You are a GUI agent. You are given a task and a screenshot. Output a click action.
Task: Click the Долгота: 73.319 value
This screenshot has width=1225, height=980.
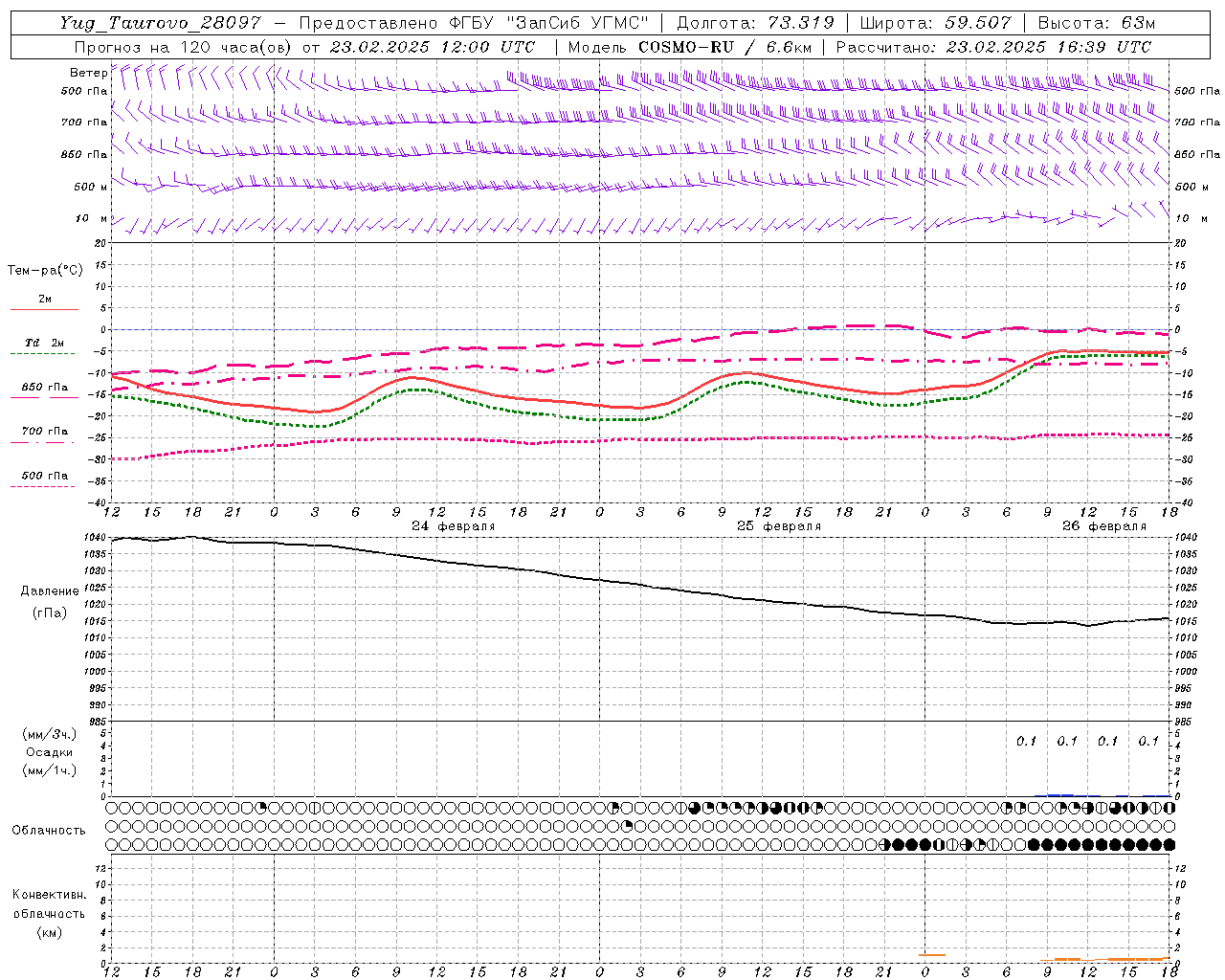755,23
